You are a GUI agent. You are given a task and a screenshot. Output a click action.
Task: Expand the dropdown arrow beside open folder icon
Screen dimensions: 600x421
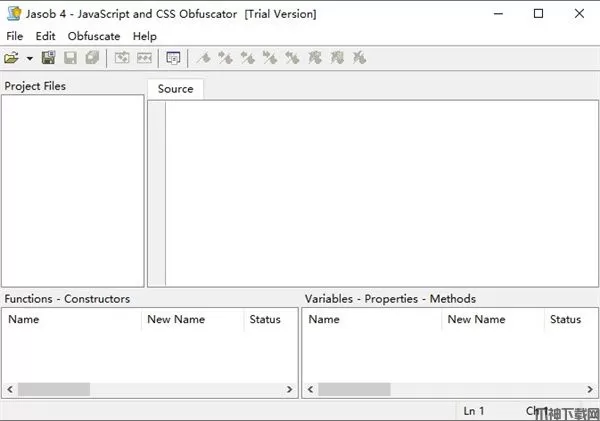tap(29, 59)
